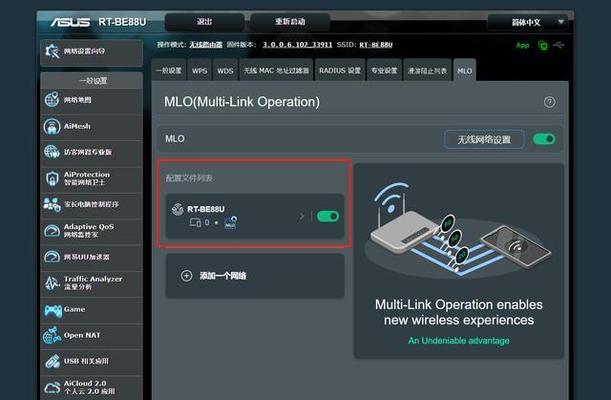The height and width of the screenshot is (400, 611).
Task: Switch to the WDS tab
Action: click(225, 70)
